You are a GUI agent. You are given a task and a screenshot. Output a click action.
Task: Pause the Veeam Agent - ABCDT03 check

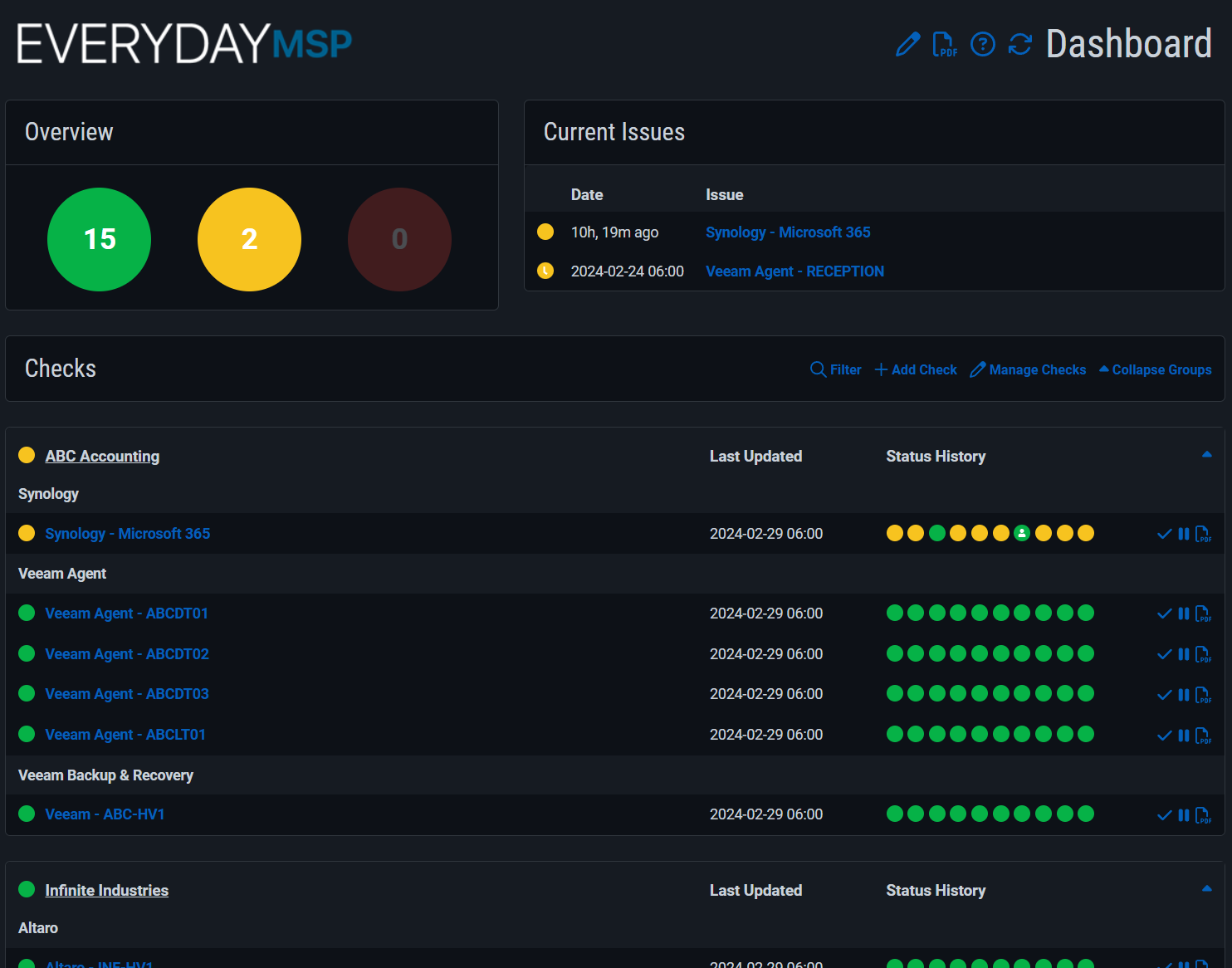[x=1184, y=695]
